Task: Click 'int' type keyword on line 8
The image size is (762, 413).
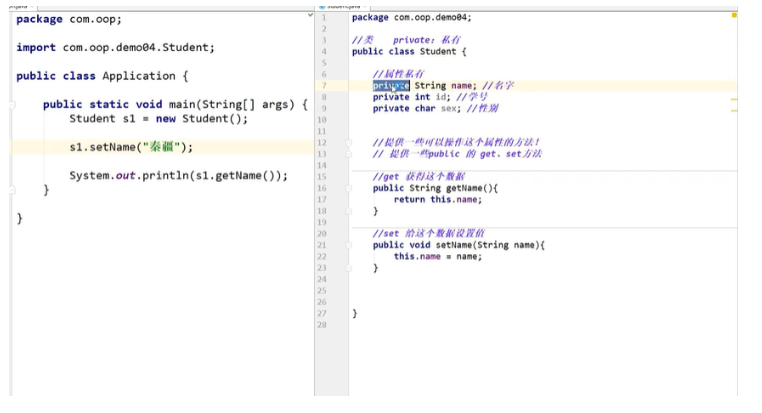Action: (422, 97)
